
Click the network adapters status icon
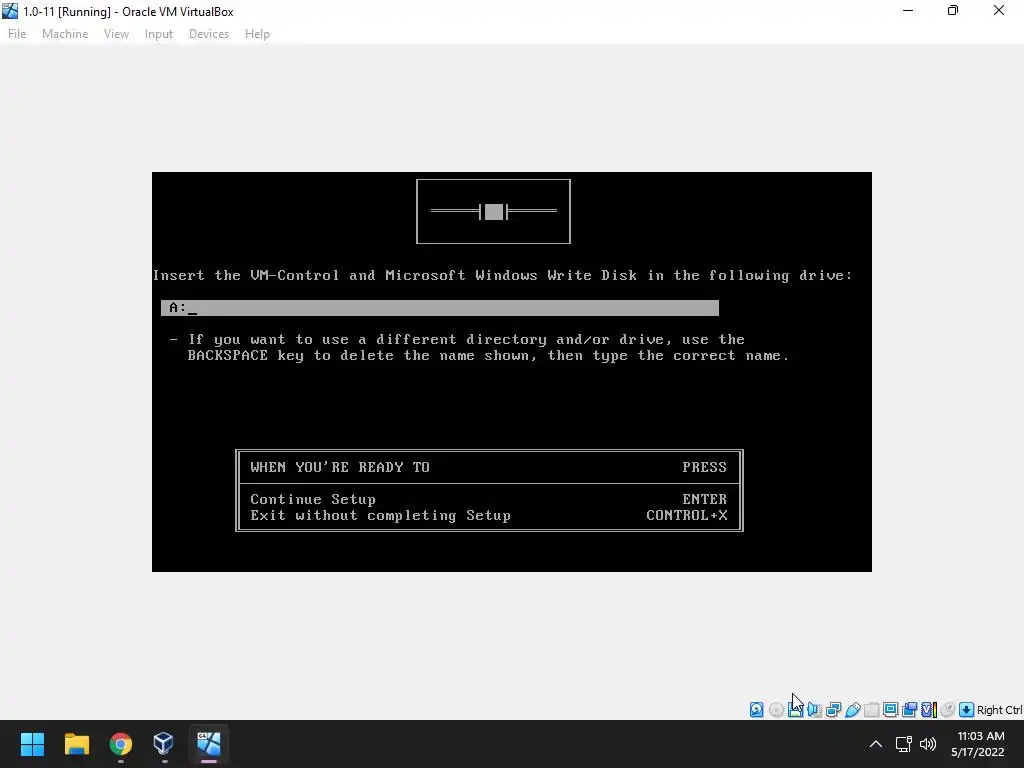tap(833, 709)
